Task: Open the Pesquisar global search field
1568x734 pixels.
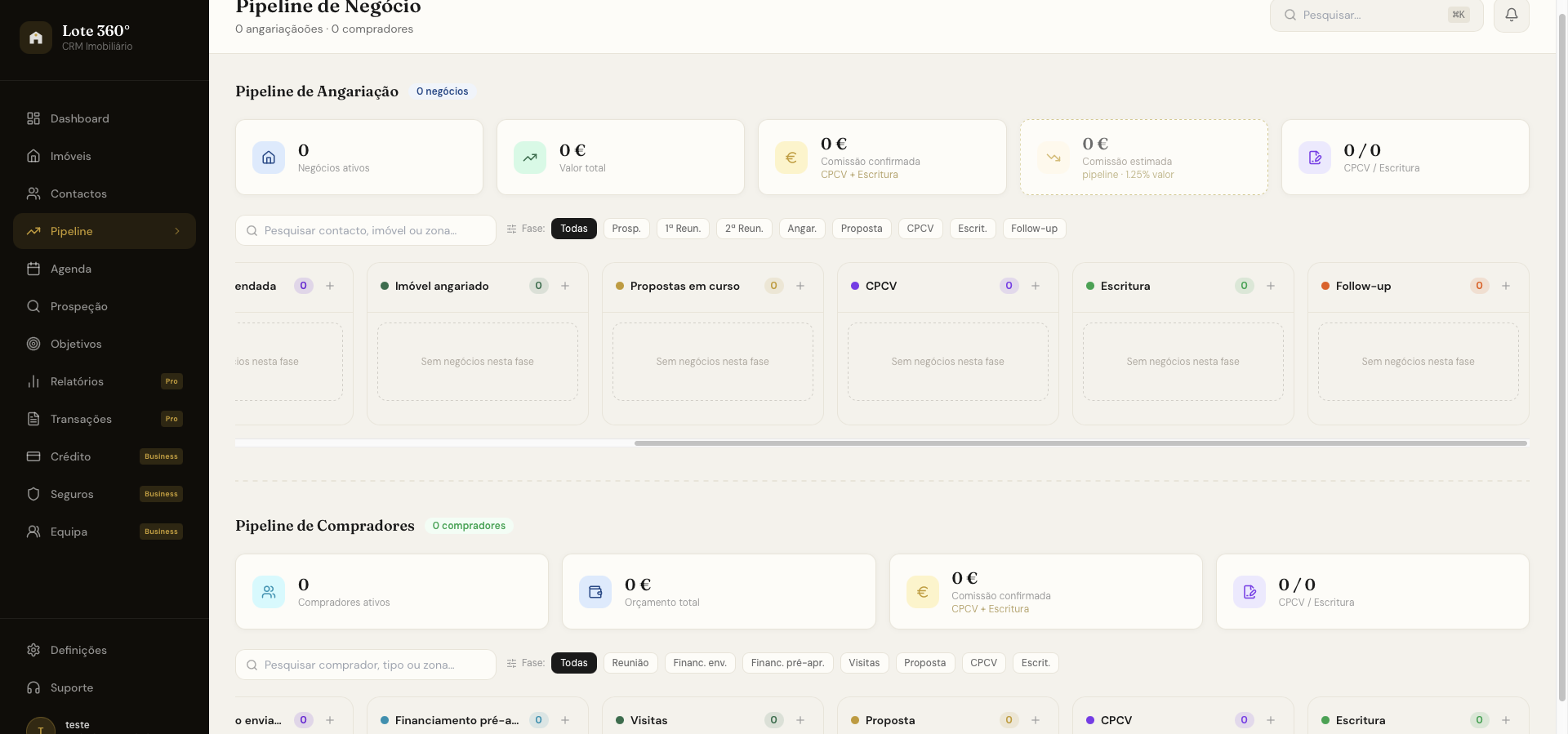Action: [x=1376, y=15]
